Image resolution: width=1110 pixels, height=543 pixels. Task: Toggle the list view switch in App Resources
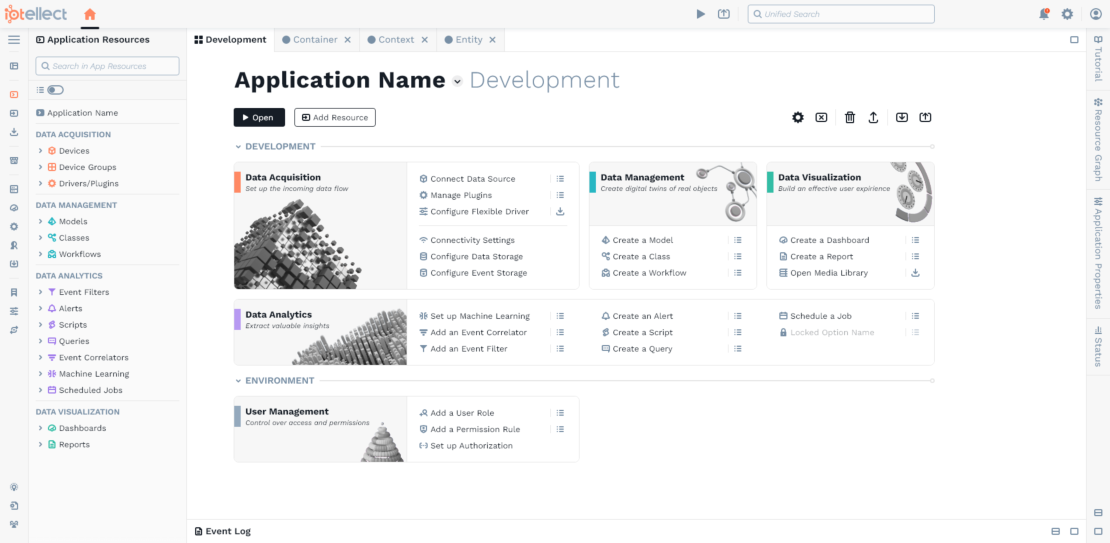tap(55, 90)
